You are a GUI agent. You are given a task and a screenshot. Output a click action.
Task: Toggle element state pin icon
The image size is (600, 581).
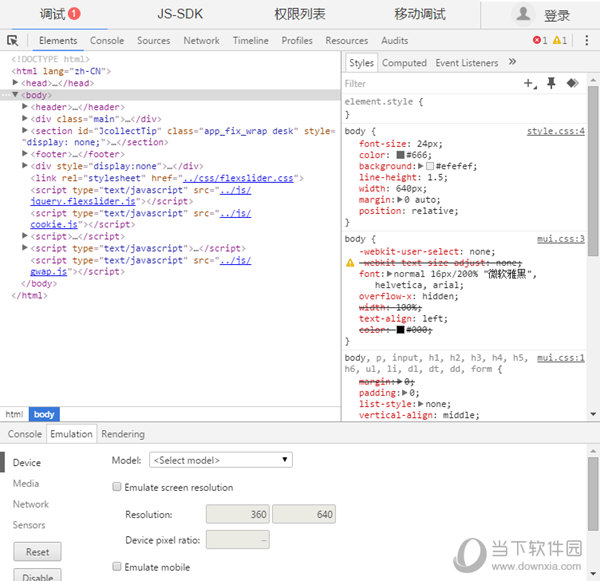tap(551, 83)
